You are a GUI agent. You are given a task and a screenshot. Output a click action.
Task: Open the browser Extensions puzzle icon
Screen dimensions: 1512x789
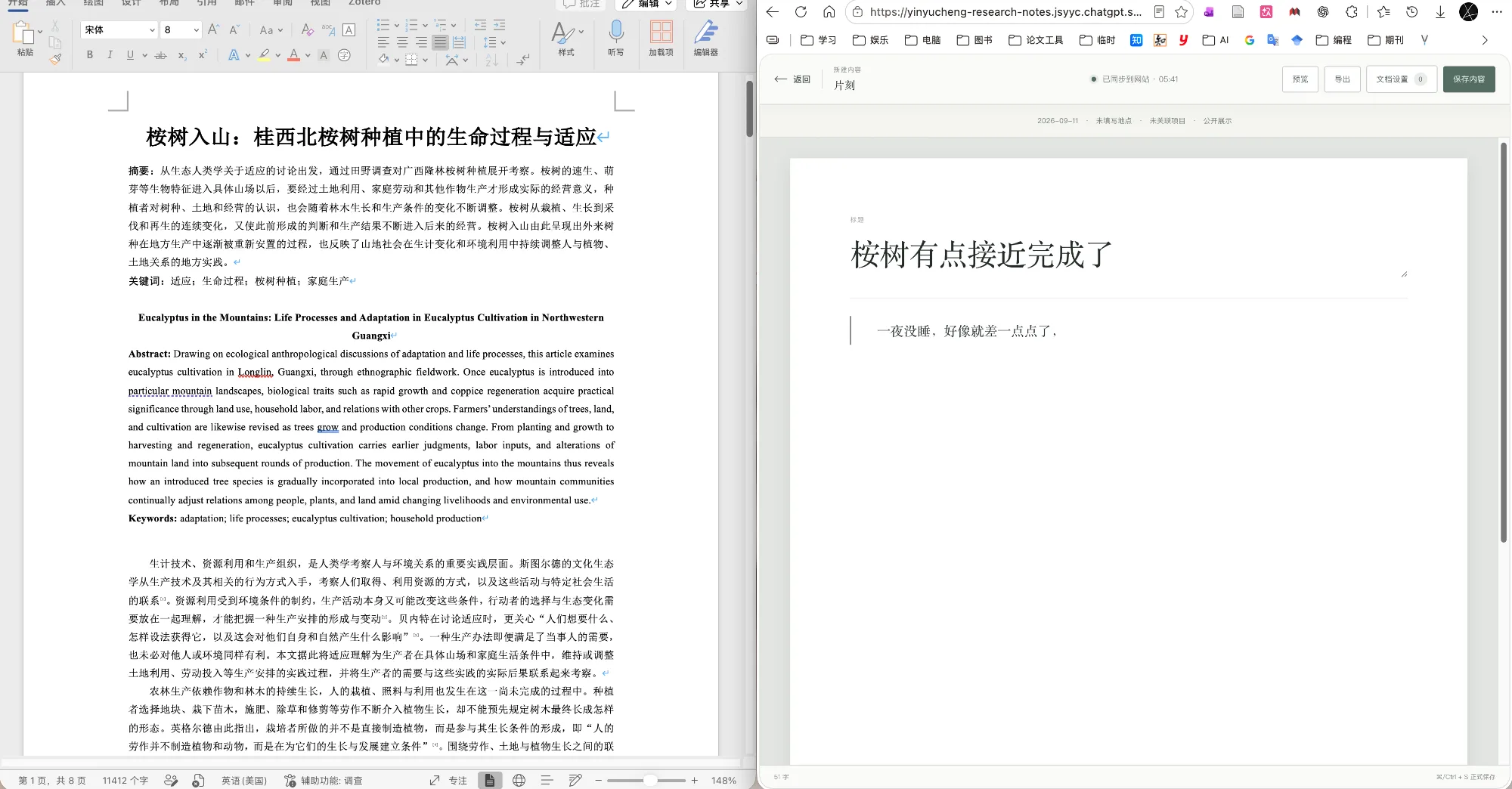tap(1352, 12)
